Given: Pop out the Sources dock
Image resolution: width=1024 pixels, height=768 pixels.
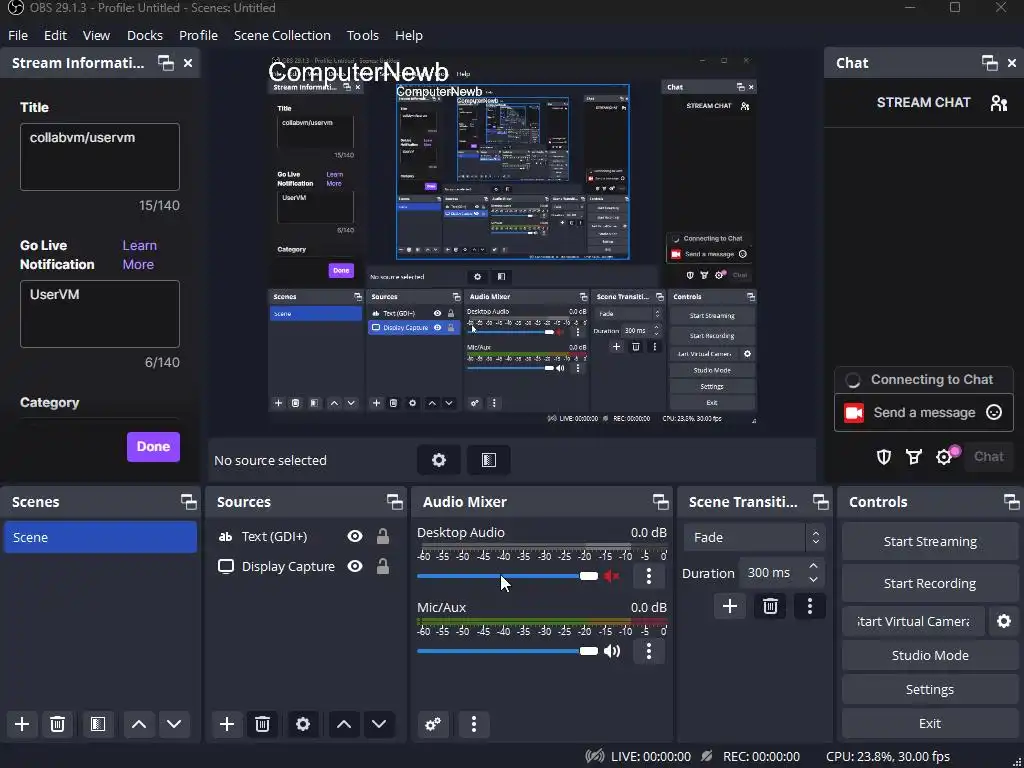Looking at the screenshot, I should click(394, 502).
